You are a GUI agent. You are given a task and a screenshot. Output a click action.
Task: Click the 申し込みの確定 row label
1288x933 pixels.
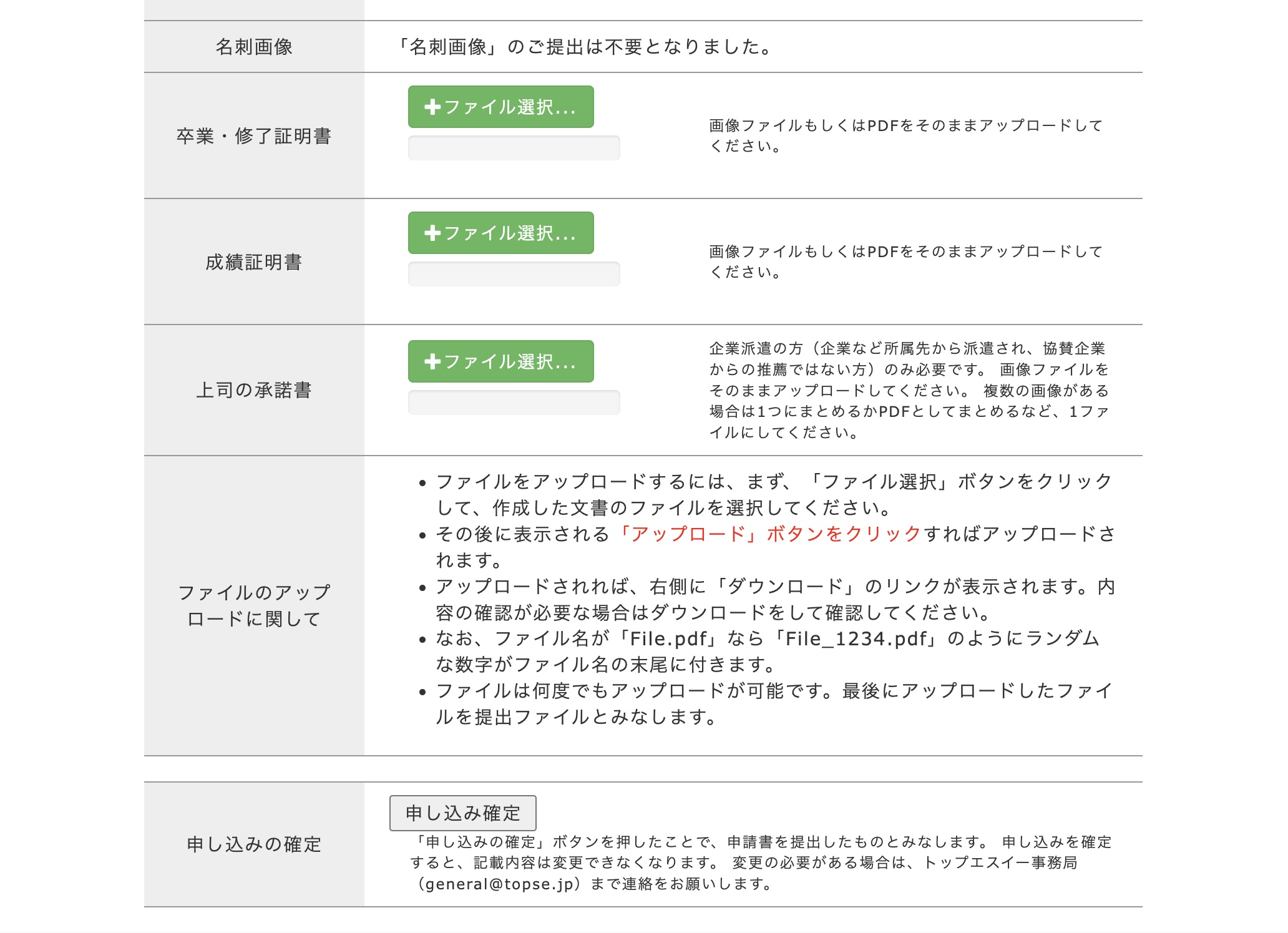click(254, 844)
